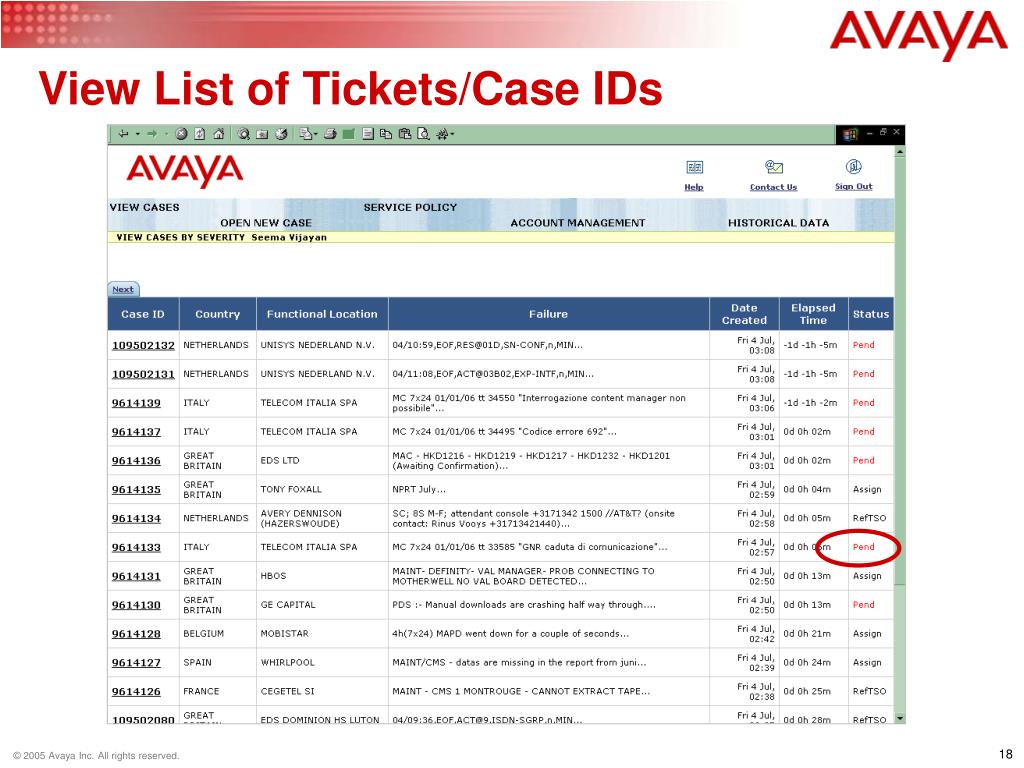Click the Help icon
Screen dimensions: 1024x768
694,168
